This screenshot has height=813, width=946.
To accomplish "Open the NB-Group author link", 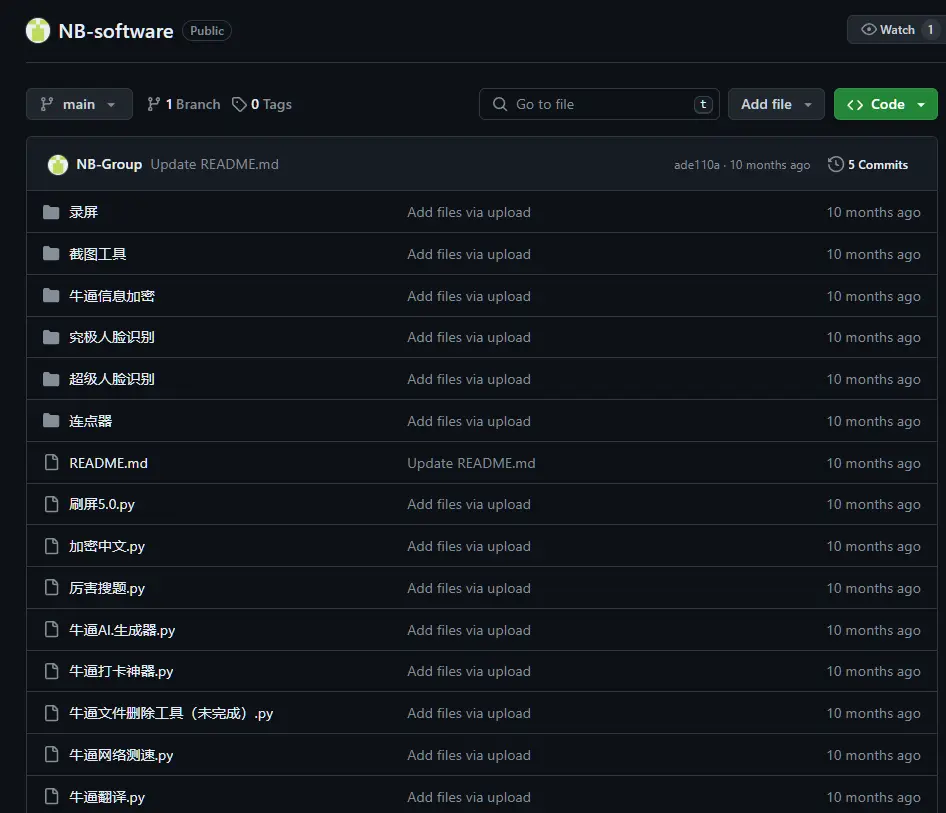I will click(109, 165).
